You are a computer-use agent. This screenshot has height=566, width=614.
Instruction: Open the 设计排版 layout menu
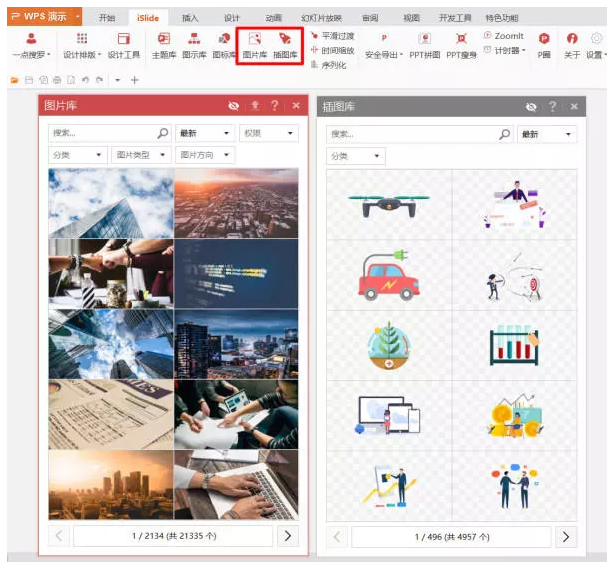82,45
